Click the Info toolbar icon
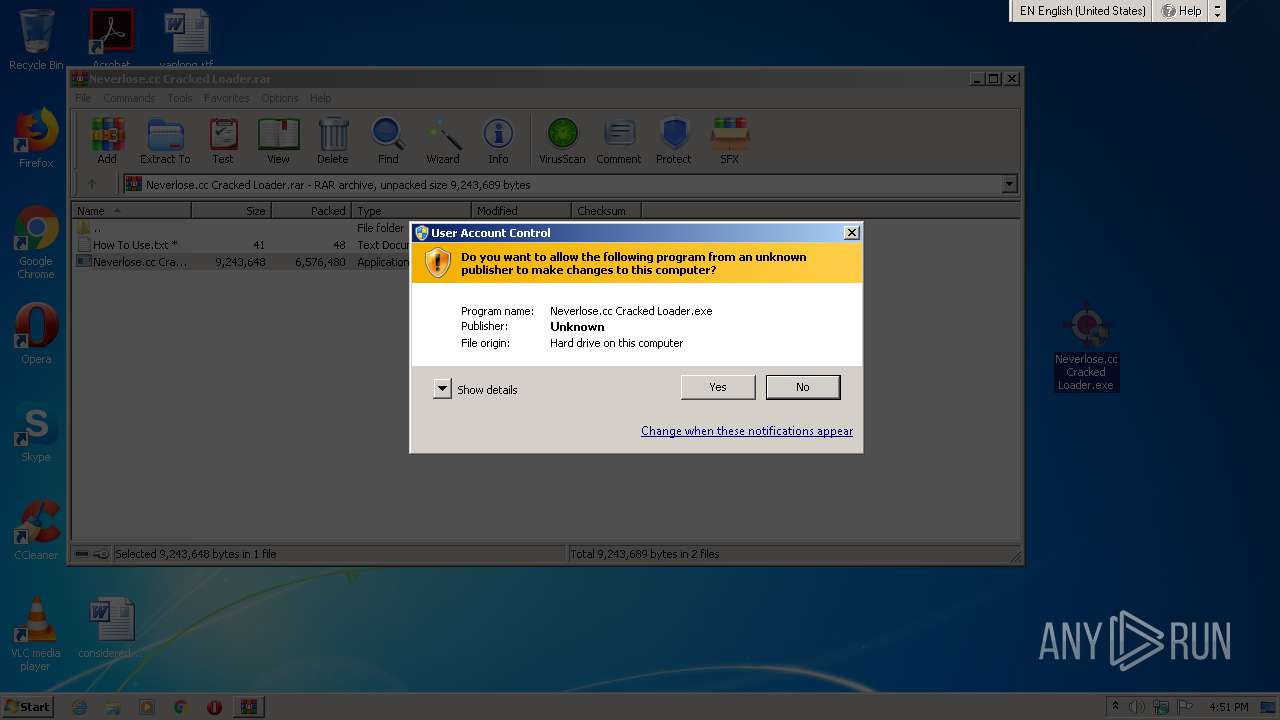Viewport: 1280px width, 720px height. tap(498, 141)
